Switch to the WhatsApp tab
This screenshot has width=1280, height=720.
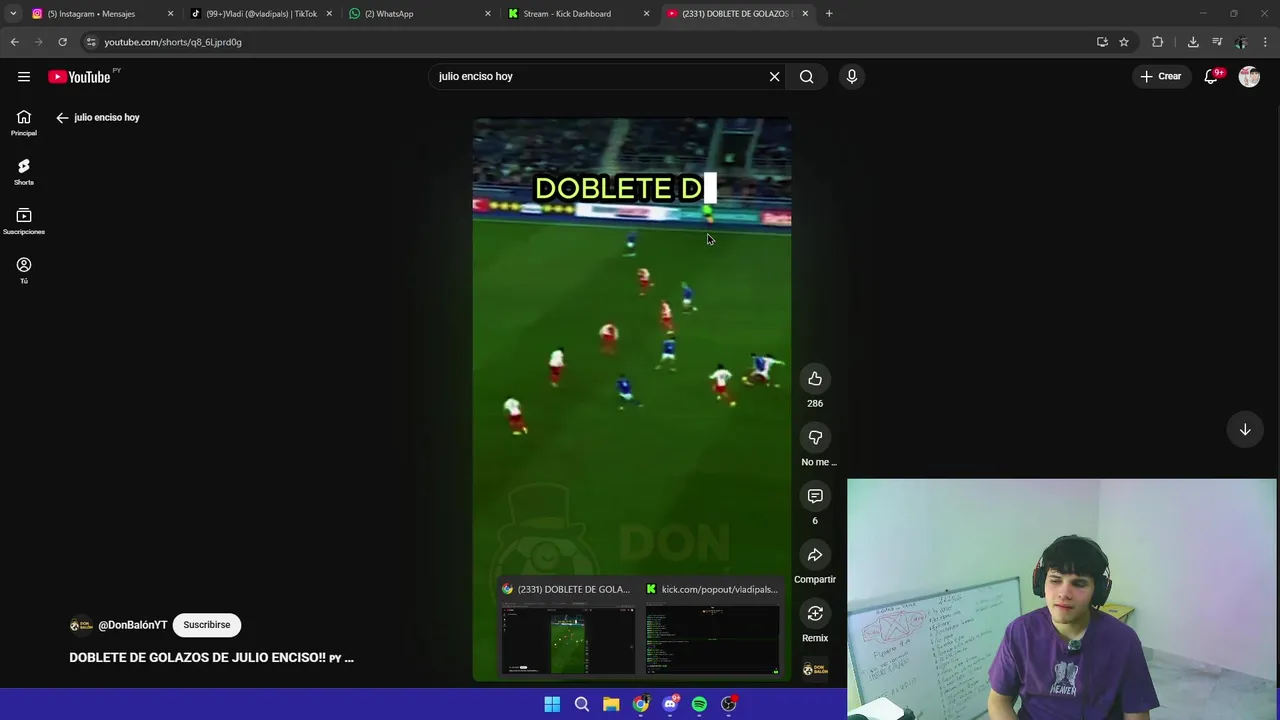click(420, 14)
